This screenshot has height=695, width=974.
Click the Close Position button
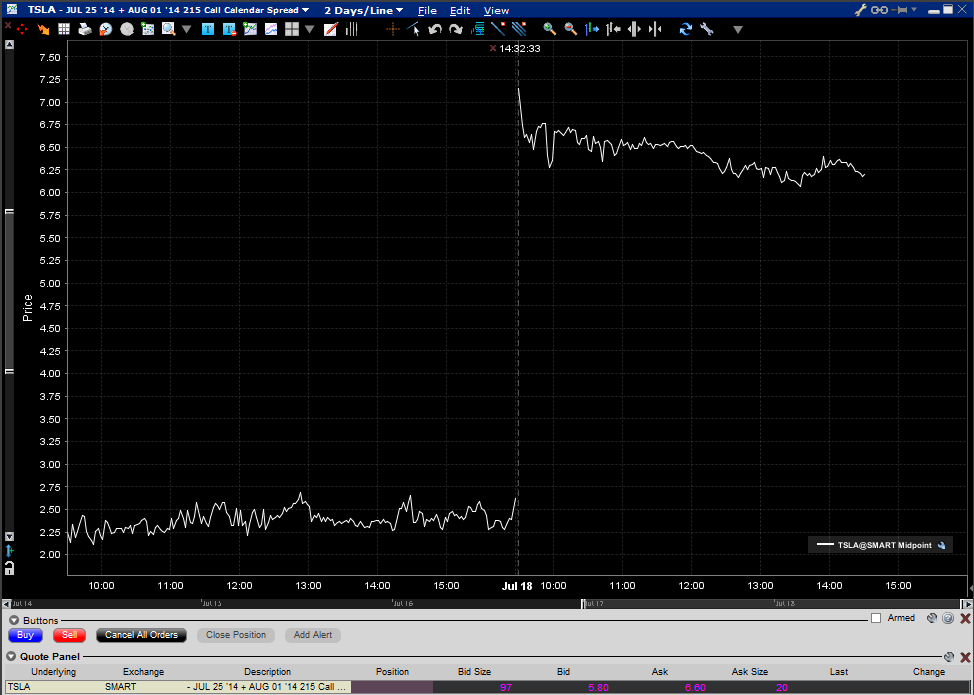[236, 635]
